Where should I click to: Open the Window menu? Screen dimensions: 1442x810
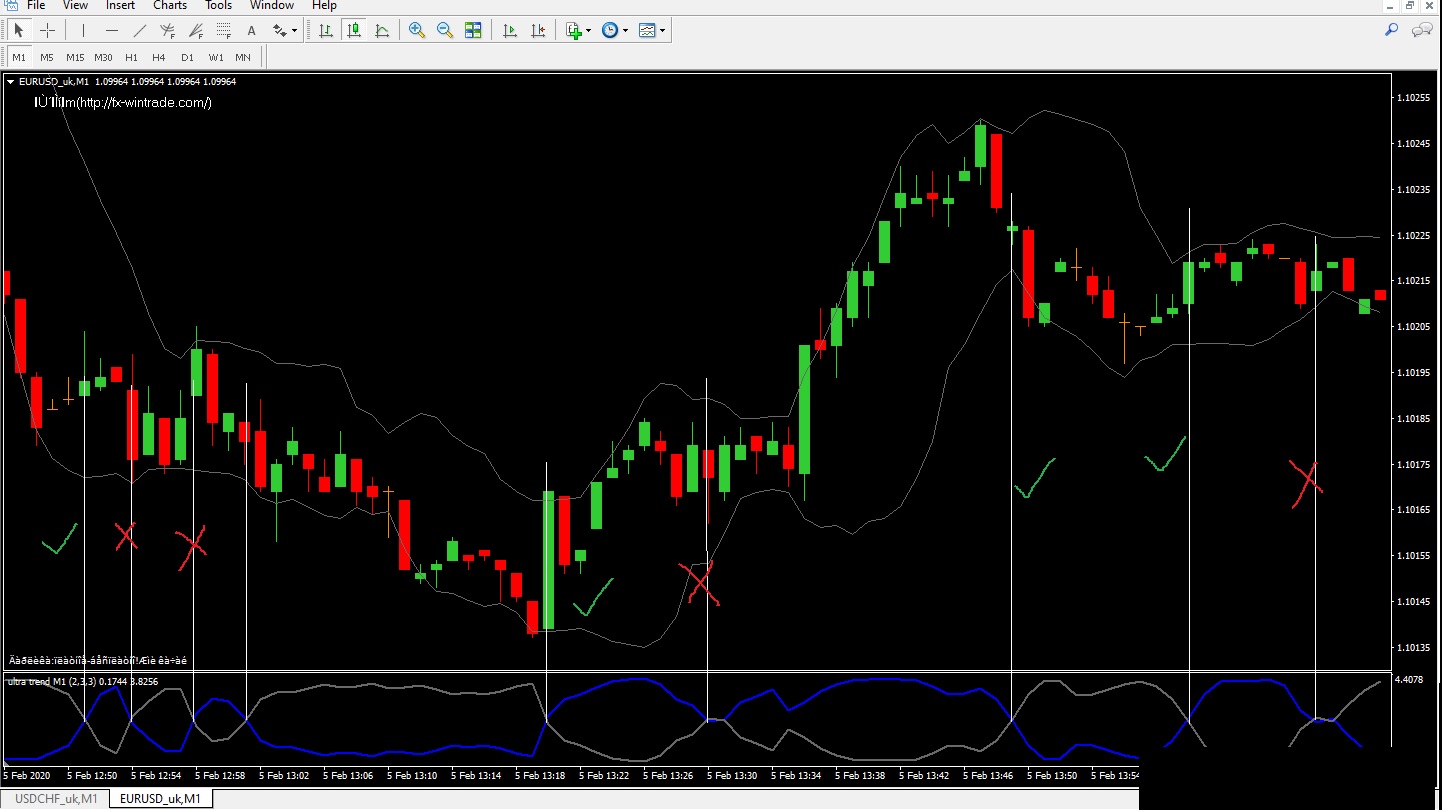coord(272,5)
